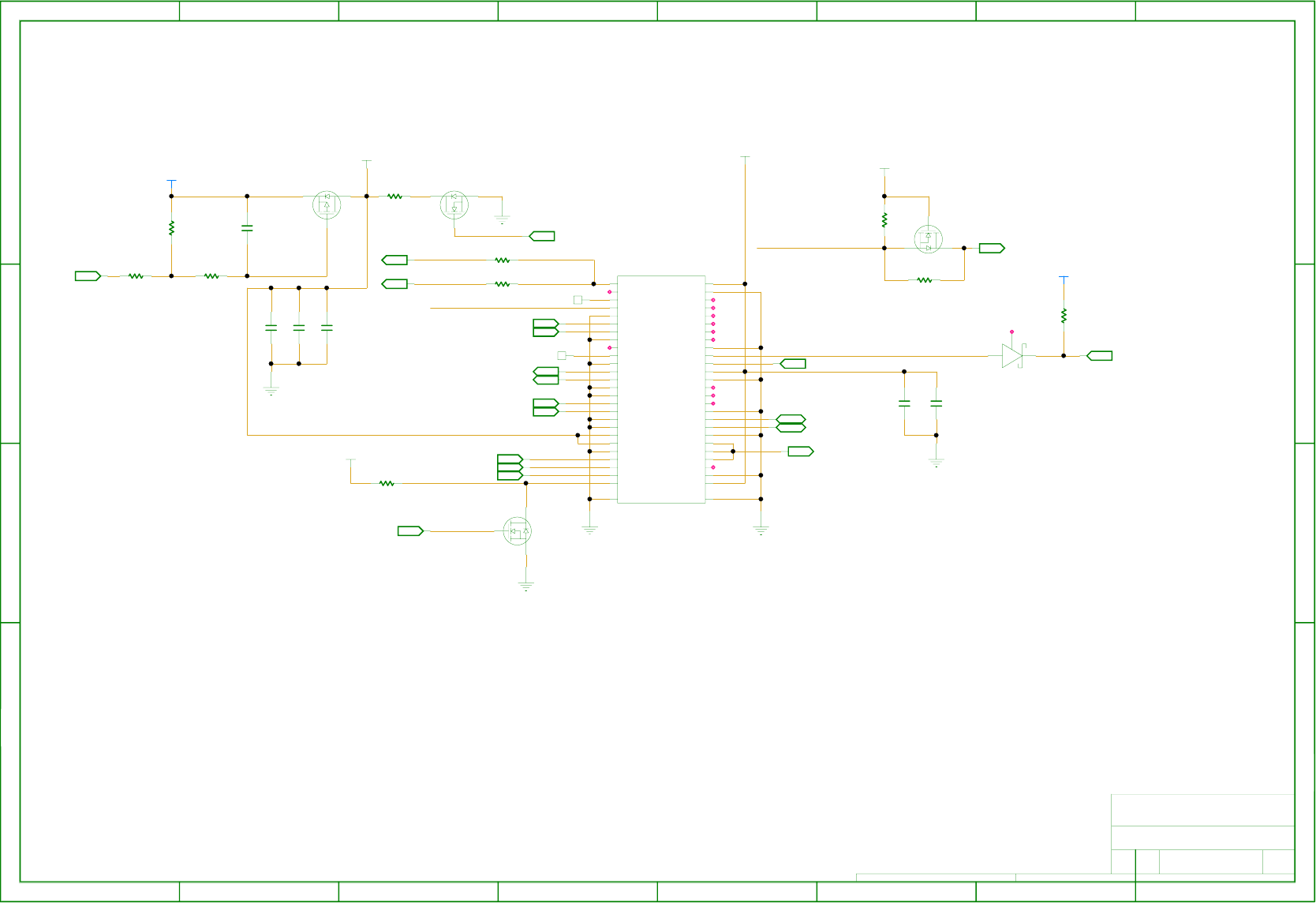Image resolution: width=1316 pixels, height=903 pixels.
Task: Select the lower series resistor left of the IC
Action: tap(503, 284)
